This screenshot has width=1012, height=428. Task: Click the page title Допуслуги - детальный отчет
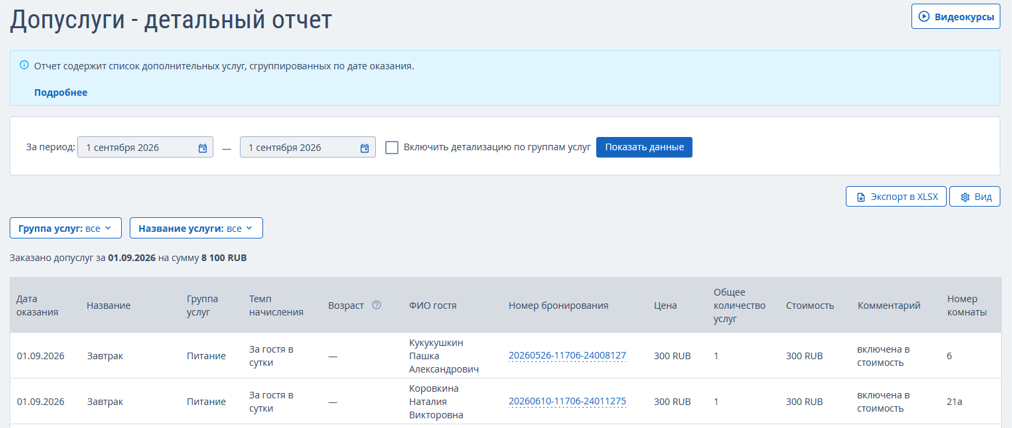pyautogui.click(x=170, y=21)
